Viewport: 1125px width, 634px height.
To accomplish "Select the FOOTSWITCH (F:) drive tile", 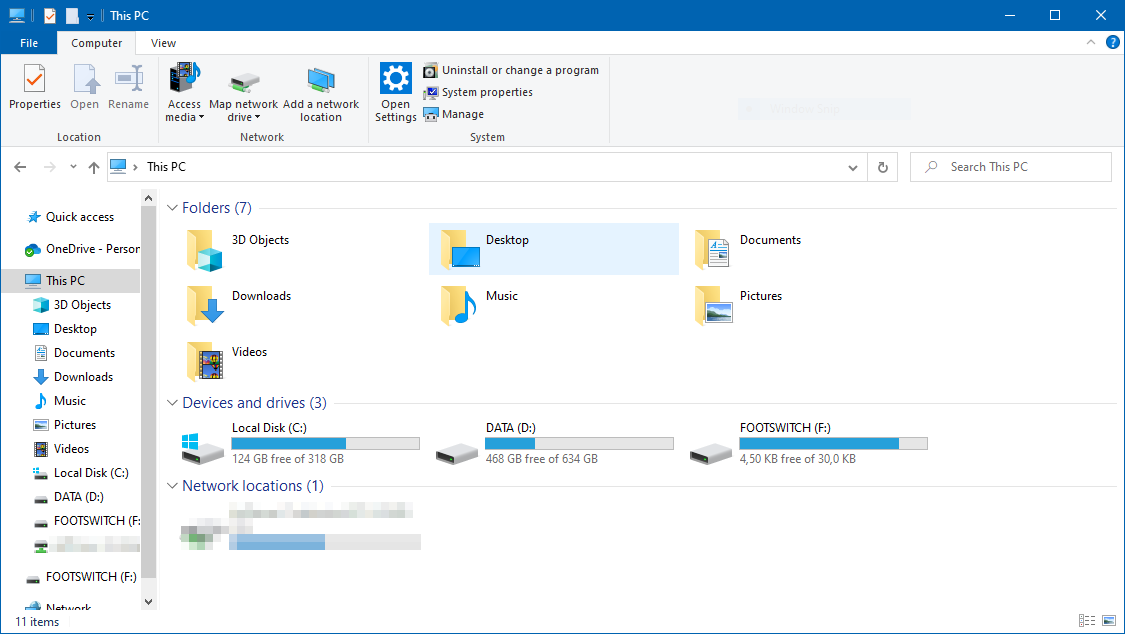I will click(809, 443).
